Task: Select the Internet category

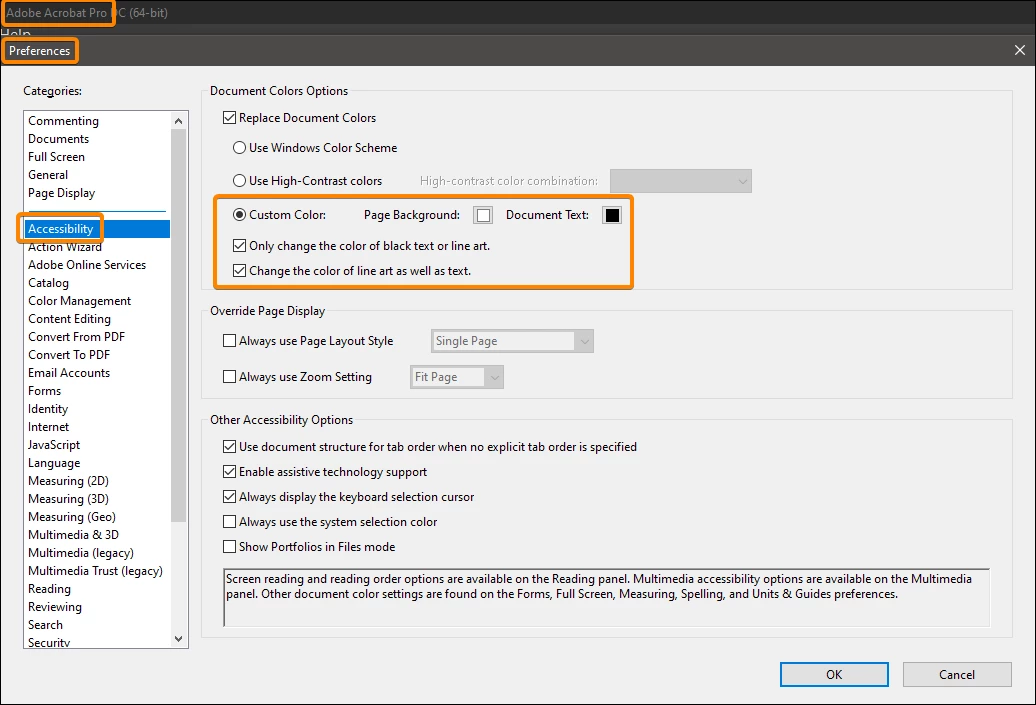Action: (x=97, y=427)
